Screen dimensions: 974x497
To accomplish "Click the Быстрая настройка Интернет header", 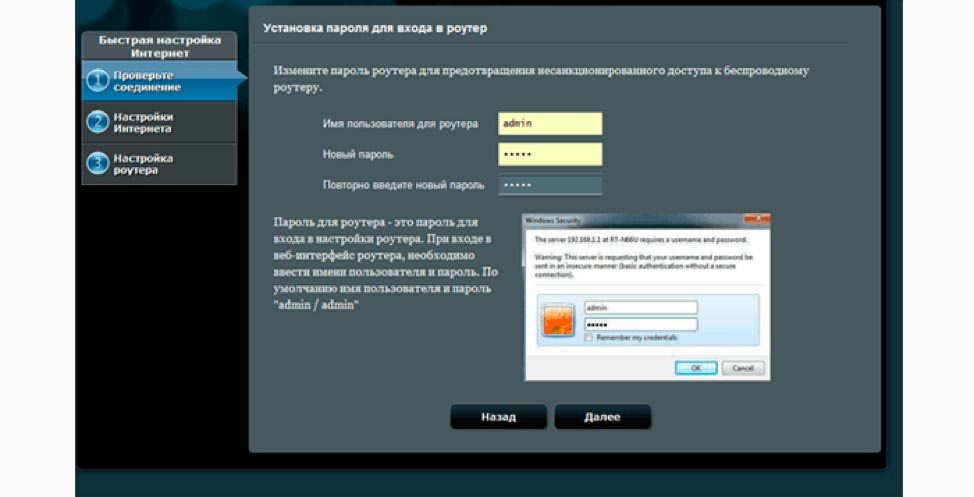I will [x=160, y=46].
